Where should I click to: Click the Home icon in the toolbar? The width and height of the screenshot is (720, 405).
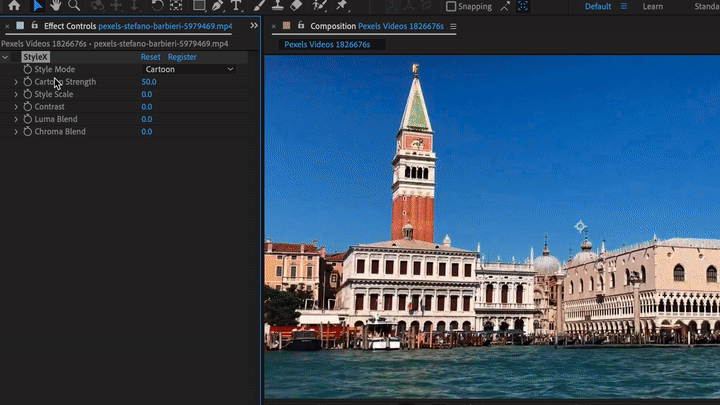[x=14, y=6]
